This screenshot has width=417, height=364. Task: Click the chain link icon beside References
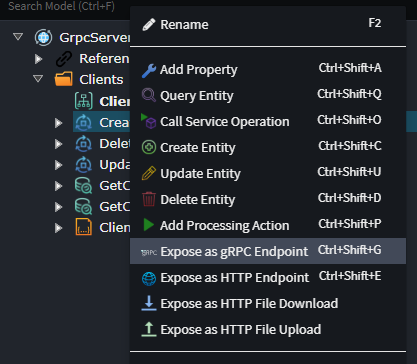[64, 59]
